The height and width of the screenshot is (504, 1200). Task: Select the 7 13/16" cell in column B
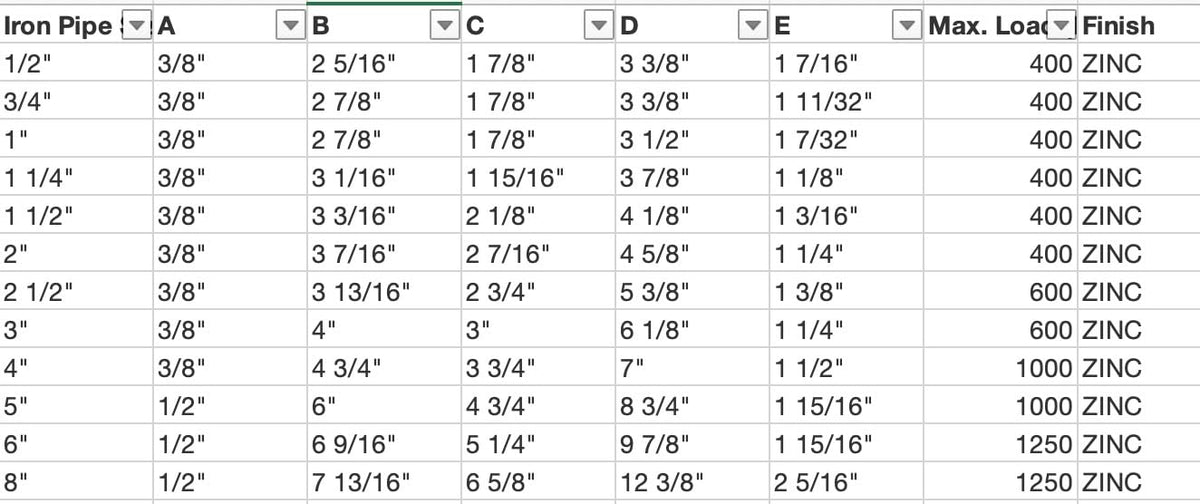(383, 482)
